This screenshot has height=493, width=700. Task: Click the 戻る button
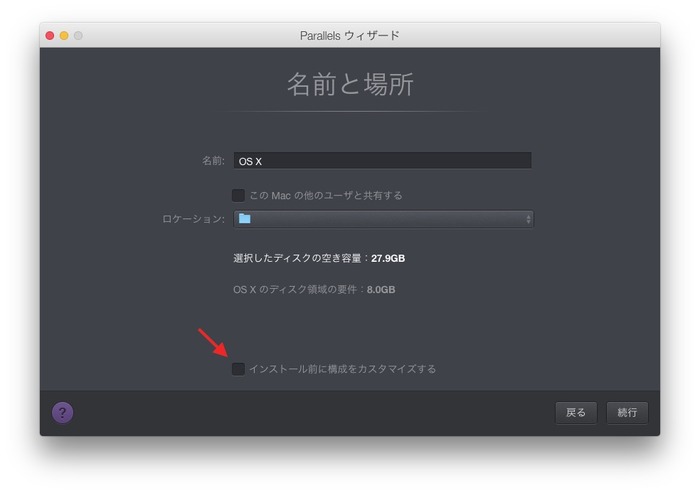(x=576, y=413)
